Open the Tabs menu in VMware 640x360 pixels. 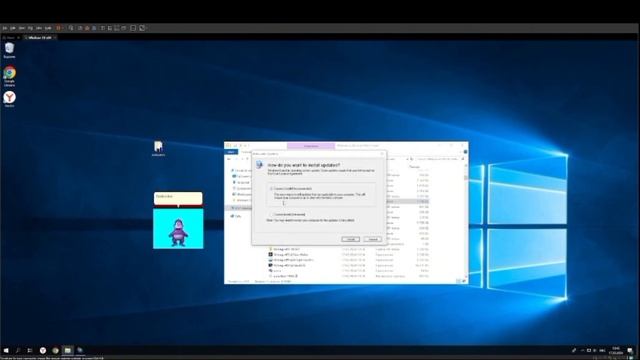(x=39, y=28)
